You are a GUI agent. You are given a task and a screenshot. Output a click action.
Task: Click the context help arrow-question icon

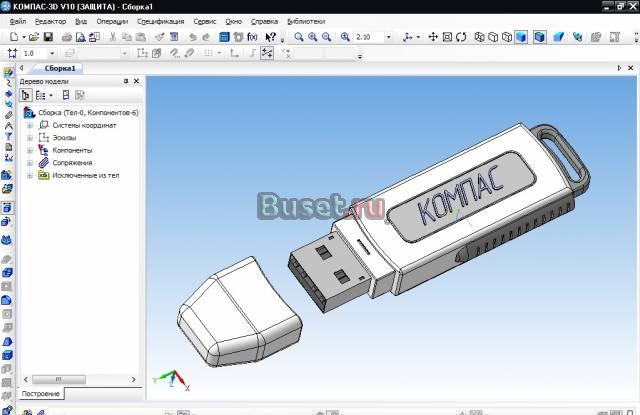pos(271,37)
